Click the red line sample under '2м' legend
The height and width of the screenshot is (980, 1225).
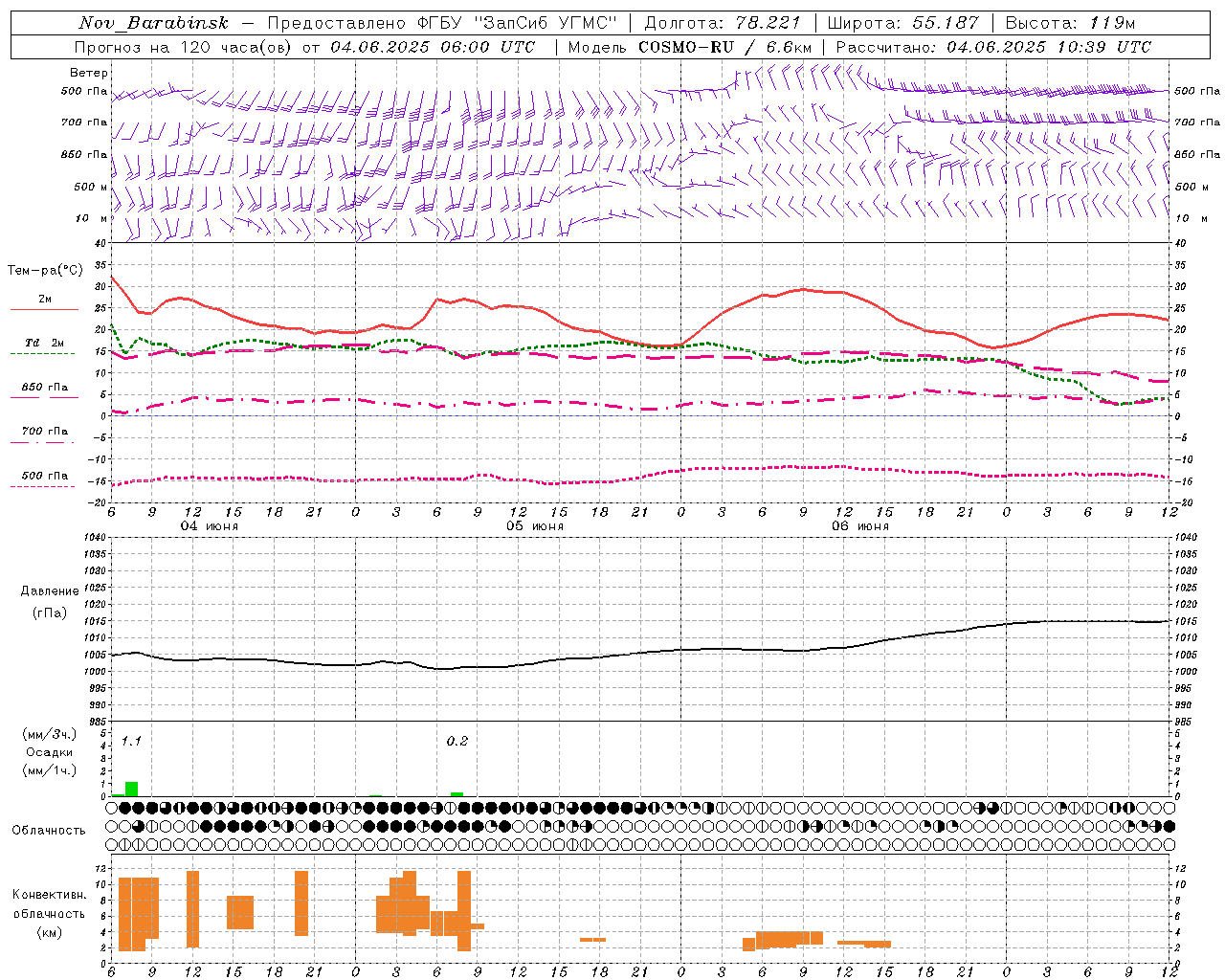point(44,310)
